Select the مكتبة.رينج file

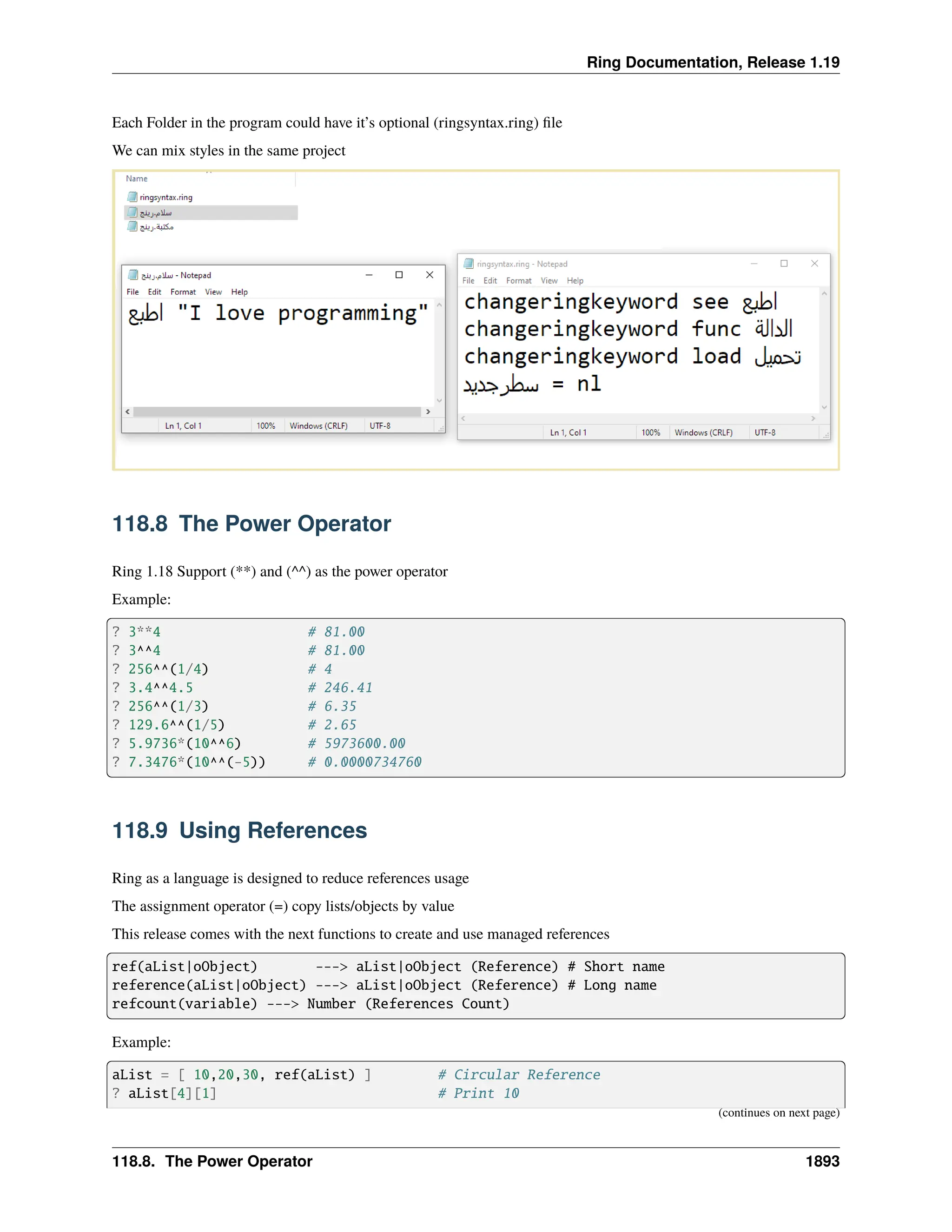[x=151, y=227]
